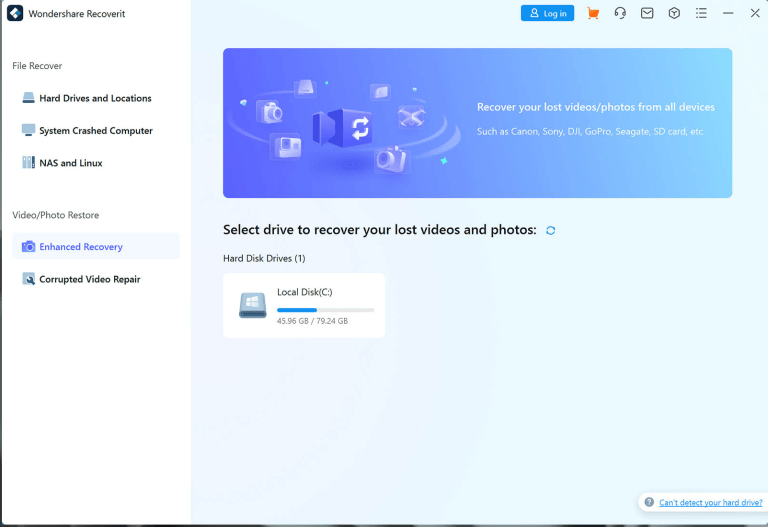Screen dimensions: 768x527
Task: Select Enhanced Recovery
Action: tap(96, 246)
